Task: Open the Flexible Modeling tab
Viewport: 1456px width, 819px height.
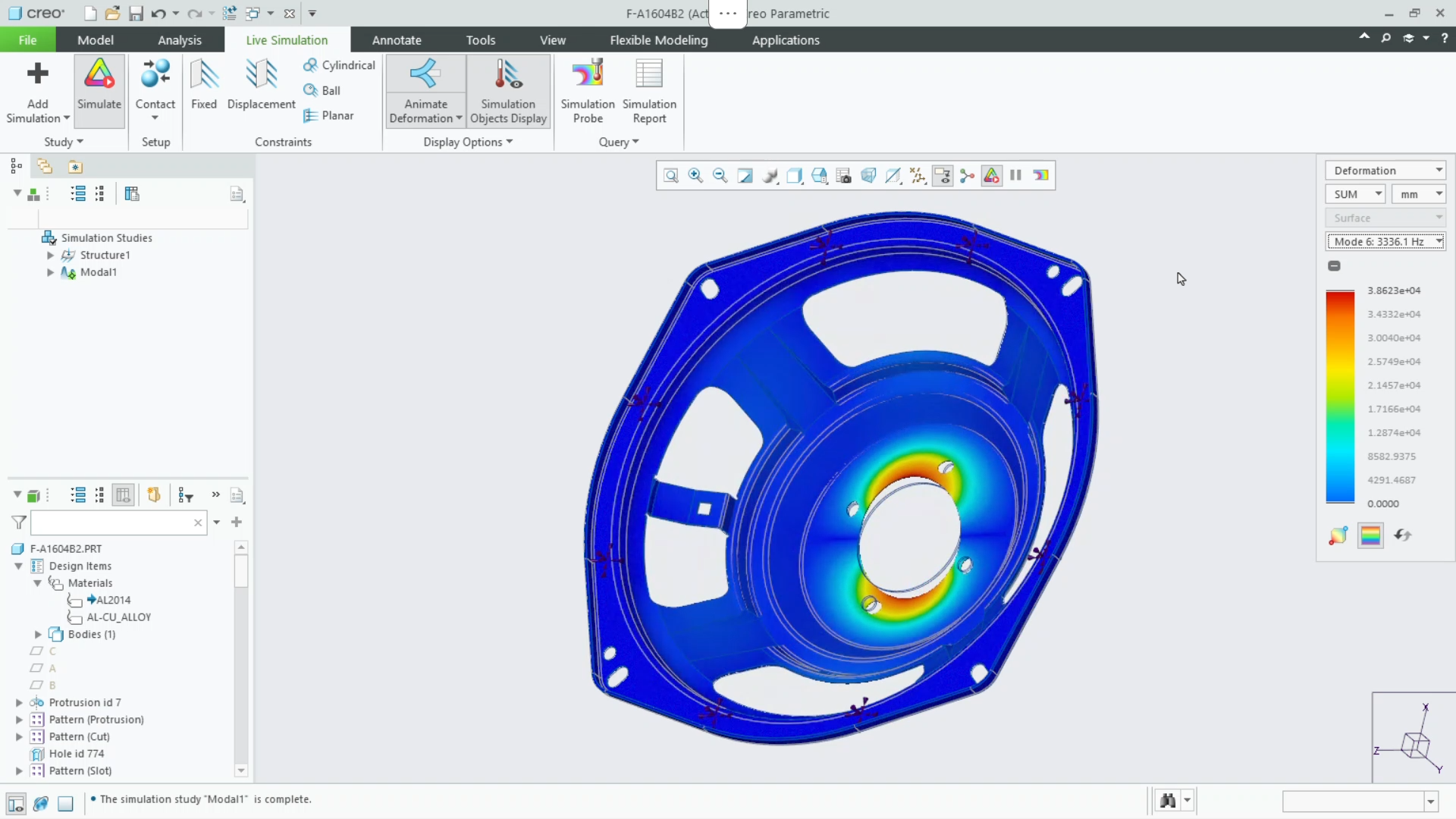Action: pos(658,40)
